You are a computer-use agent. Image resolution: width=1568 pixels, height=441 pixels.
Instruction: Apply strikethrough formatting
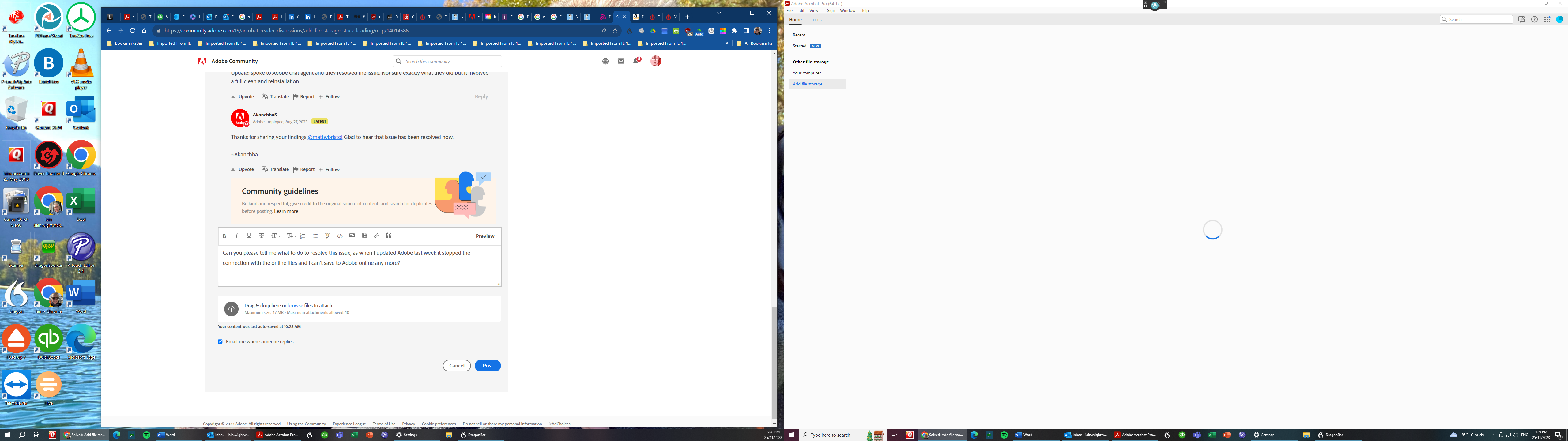pyautogui.click(x=262, y=236)
